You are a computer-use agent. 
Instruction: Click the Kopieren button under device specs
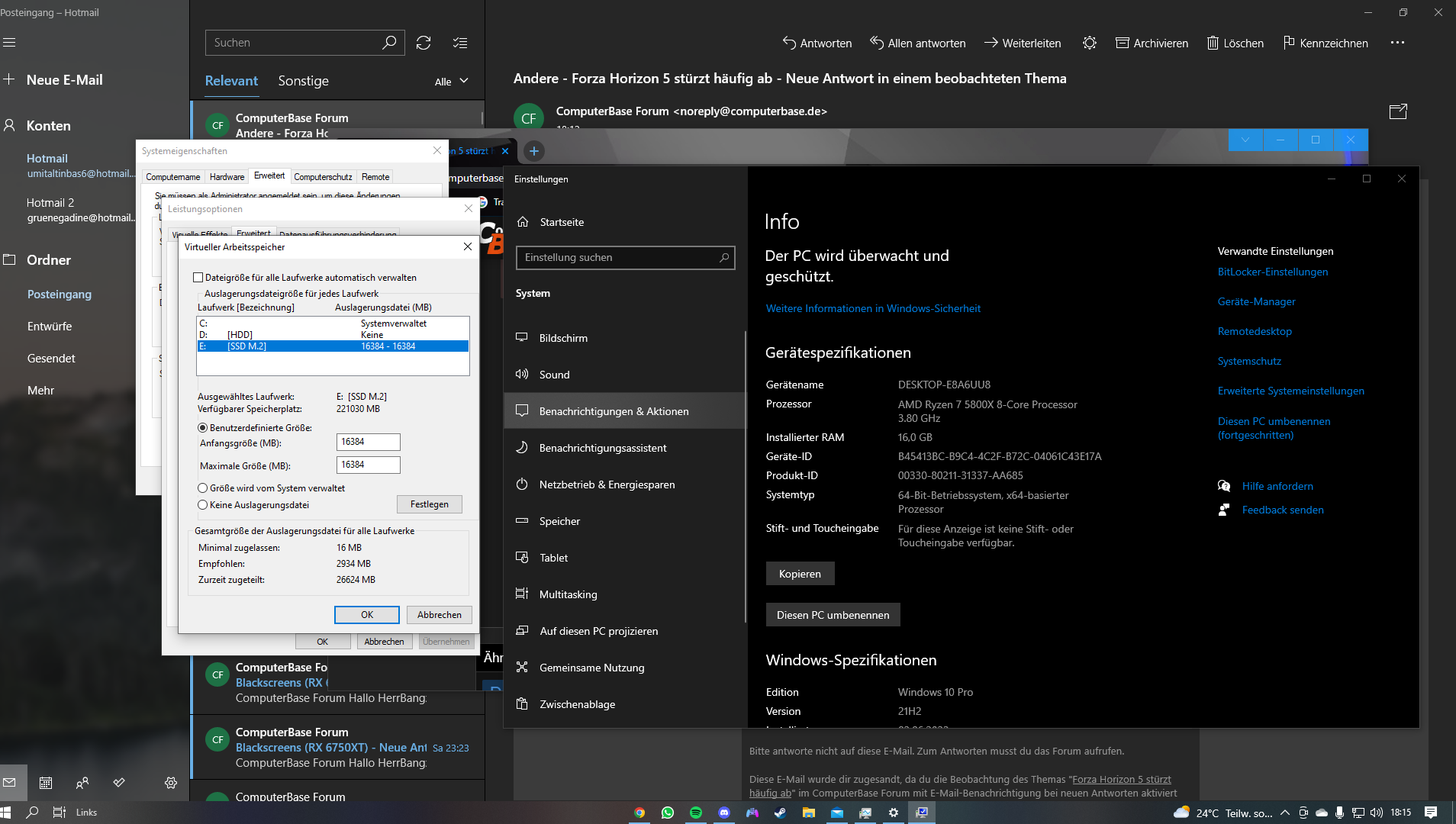click(x=800, y=574)
